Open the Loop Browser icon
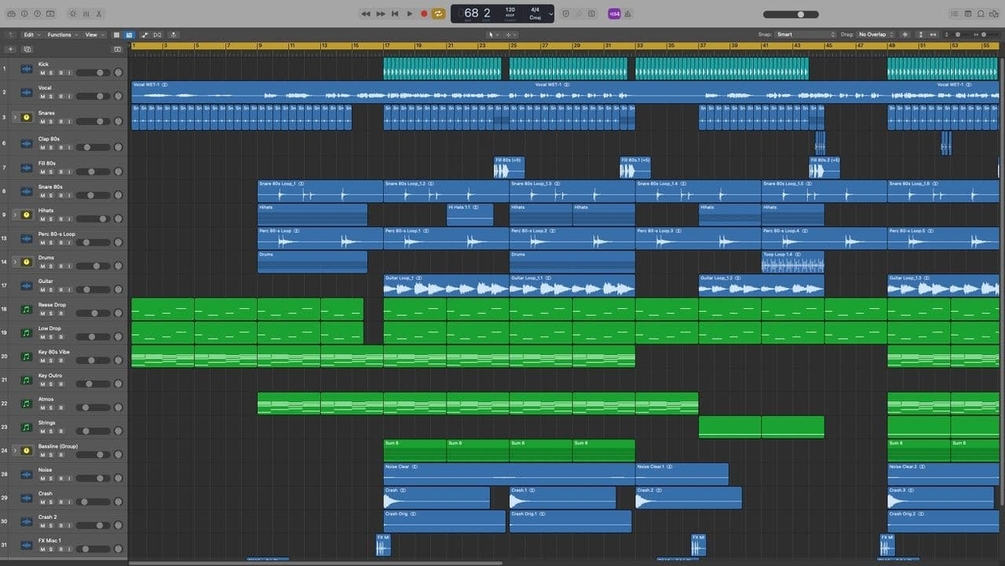The height and width of the screenshot is (566, 1005). (x=981, y=13)
